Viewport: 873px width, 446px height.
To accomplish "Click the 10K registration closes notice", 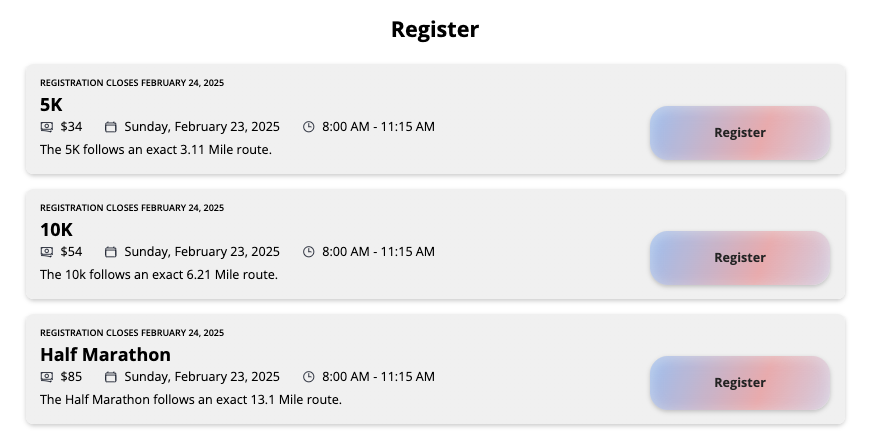I will pos(132,208).
